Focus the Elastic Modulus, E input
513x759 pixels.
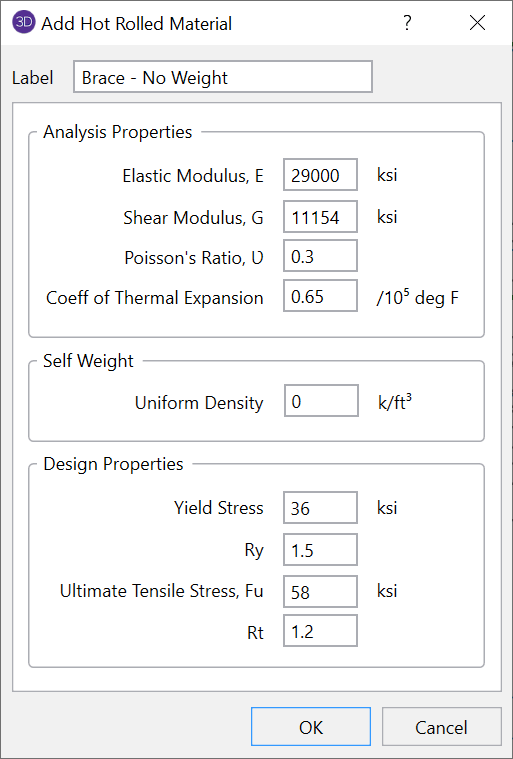pos(320,175)
